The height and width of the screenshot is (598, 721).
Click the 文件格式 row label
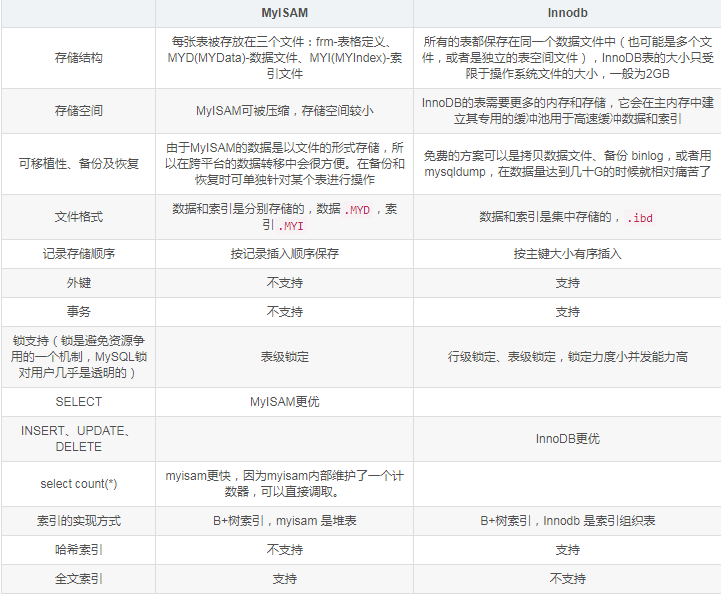coord(79,216)
